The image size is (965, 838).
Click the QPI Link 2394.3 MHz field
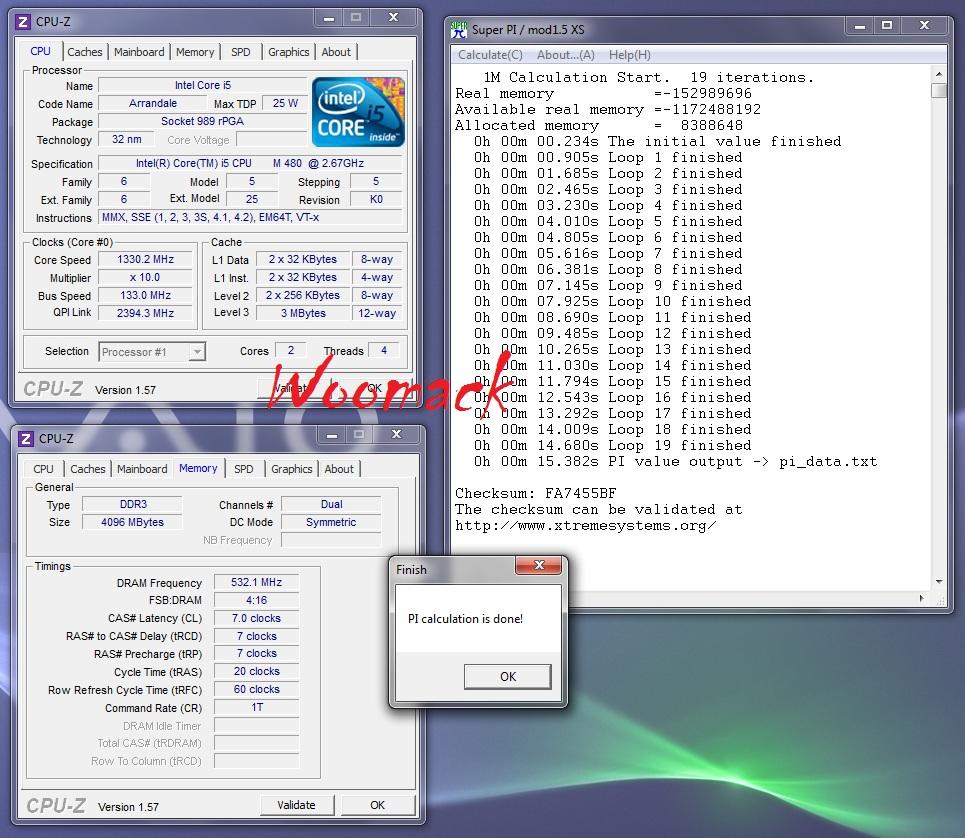(x=145, y=313)
